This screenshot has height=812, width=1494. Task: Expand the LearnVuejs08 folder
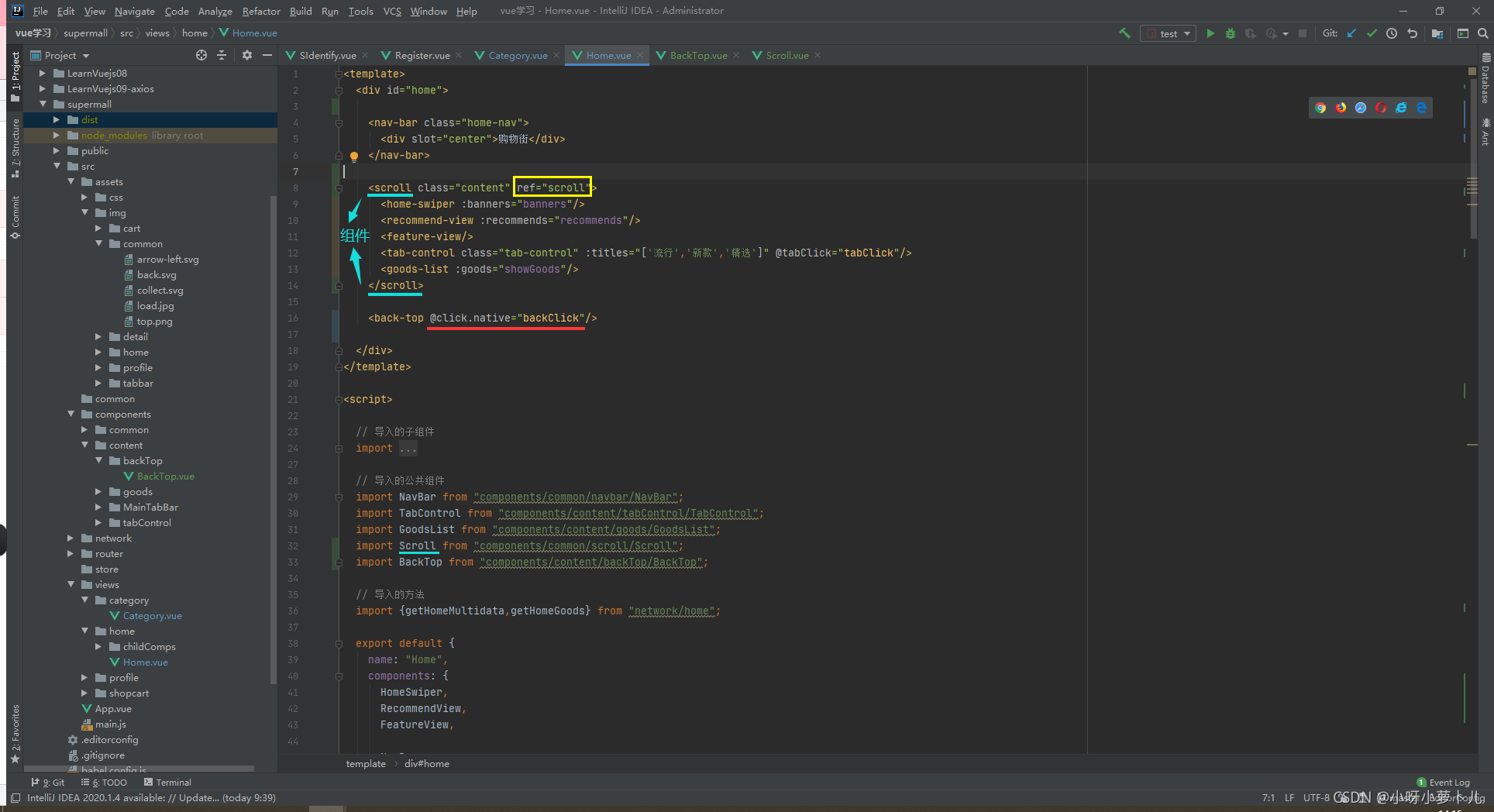[x=43, y=73]
